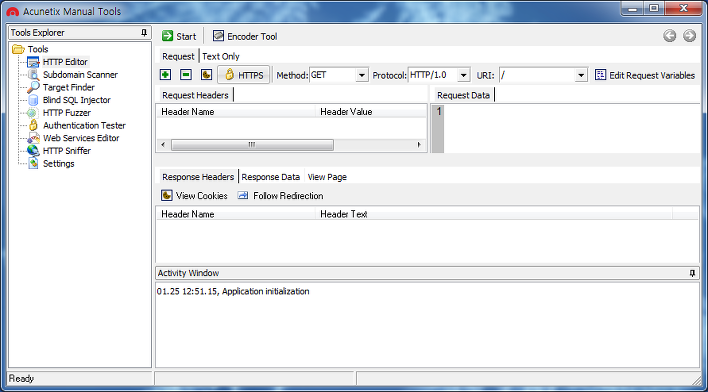Click into the URI input field
The height and width of the screenshot is (392, 708).
coord(537,75)
